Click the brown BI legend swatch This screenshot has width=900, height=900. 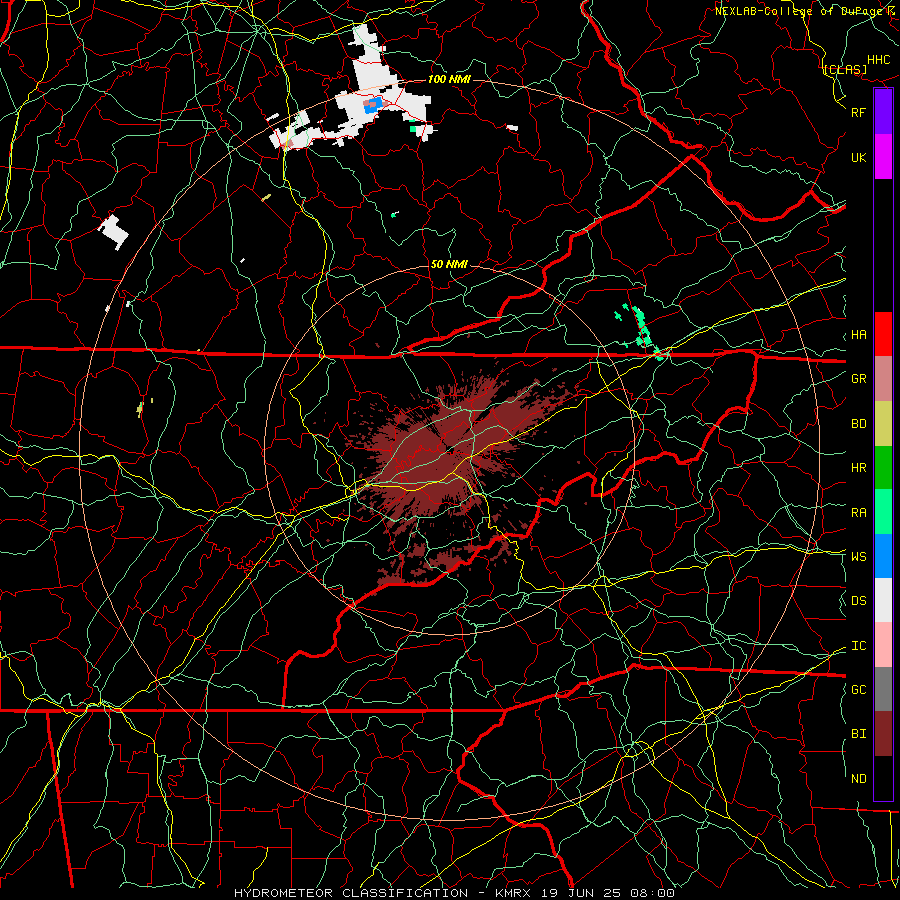[883, 734]
